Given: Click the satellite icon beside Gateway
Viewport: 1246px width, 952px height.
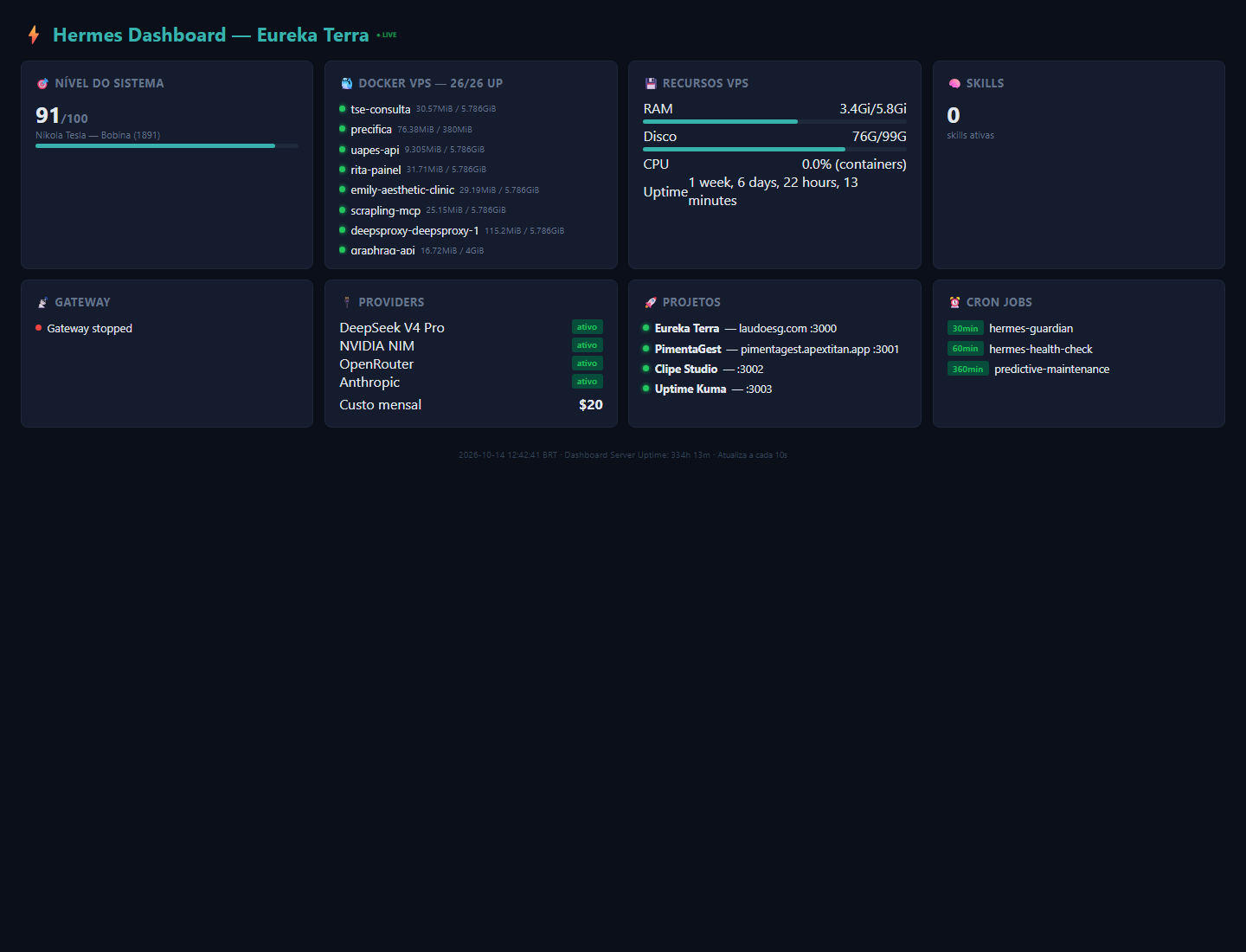Looking at the screenshot, I should click(x=42, y=303).
